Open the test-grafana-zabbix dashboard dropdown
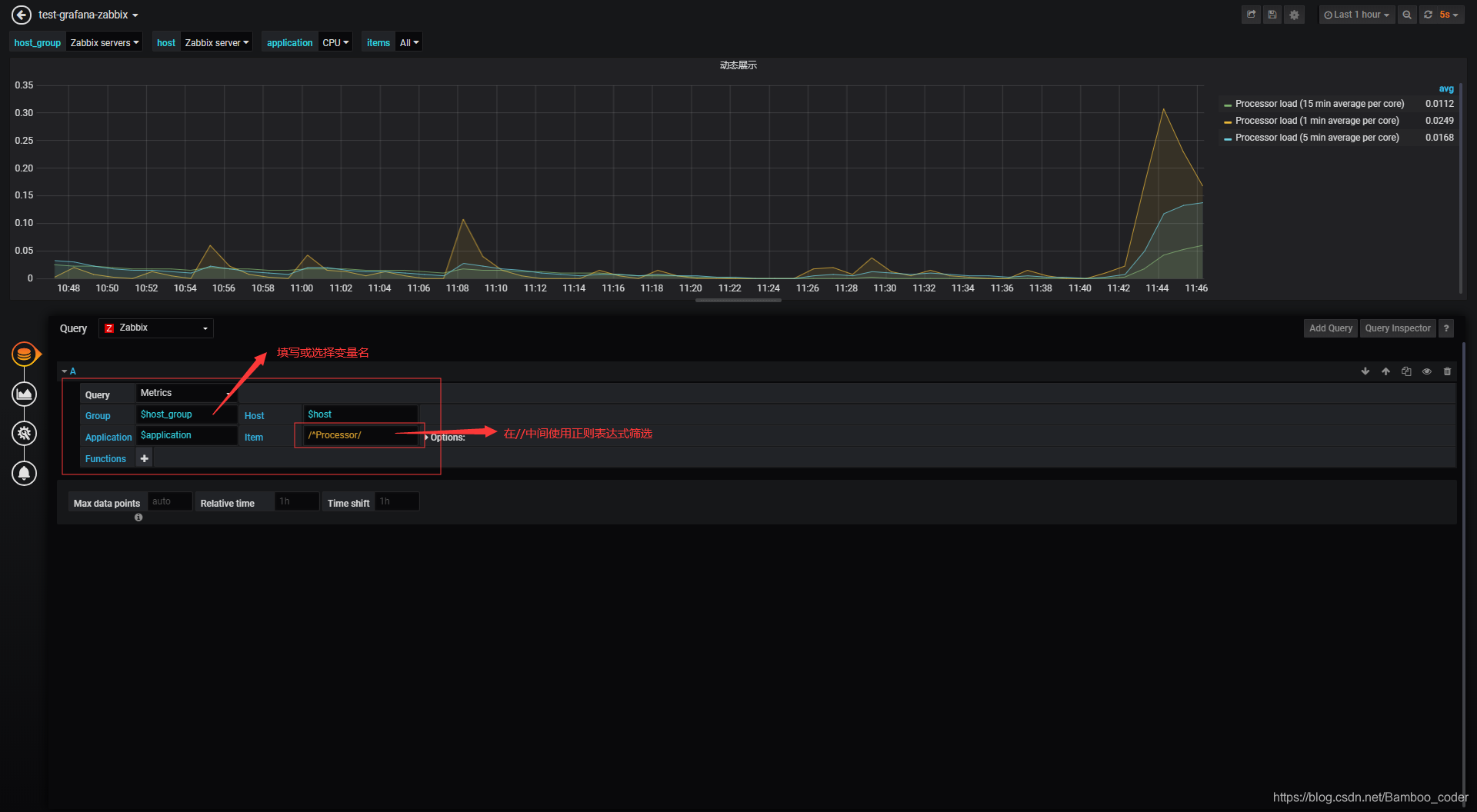This screenshot has height=812, width=1477. click(88, 15)
